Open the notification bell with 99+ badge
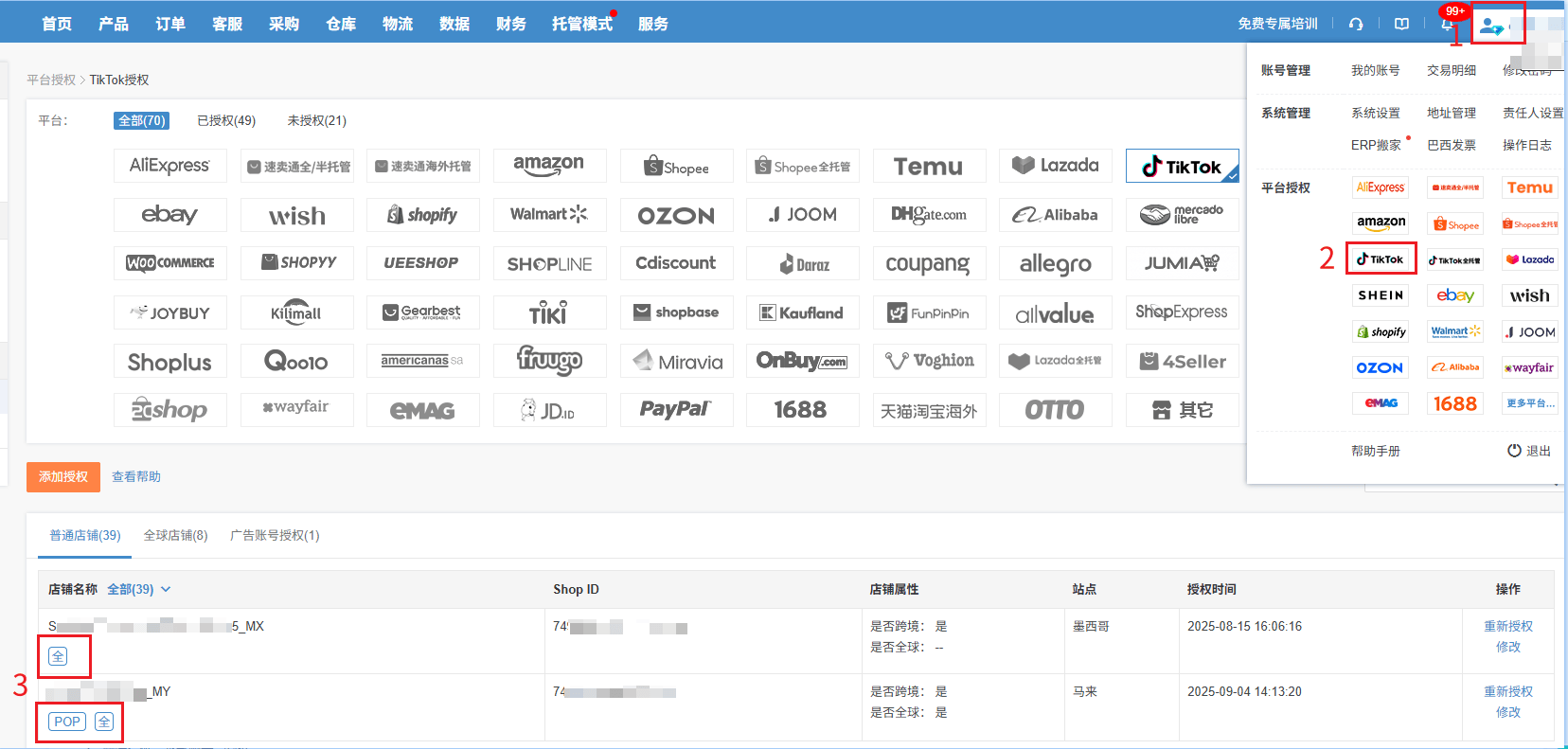The height and width of the screenshot is (749, 1568). point(1446,24)
